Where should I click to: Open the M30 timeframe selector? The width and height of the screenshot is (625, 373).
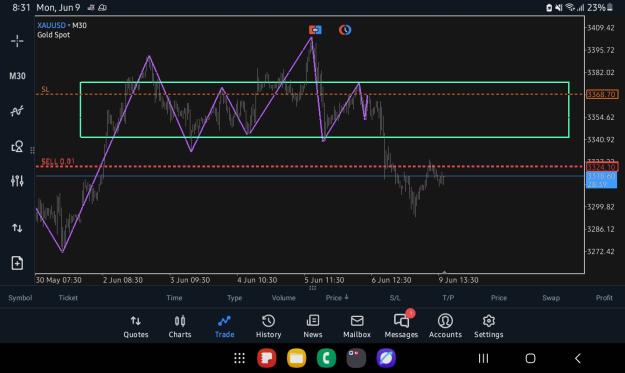click(x=17, y=76)
